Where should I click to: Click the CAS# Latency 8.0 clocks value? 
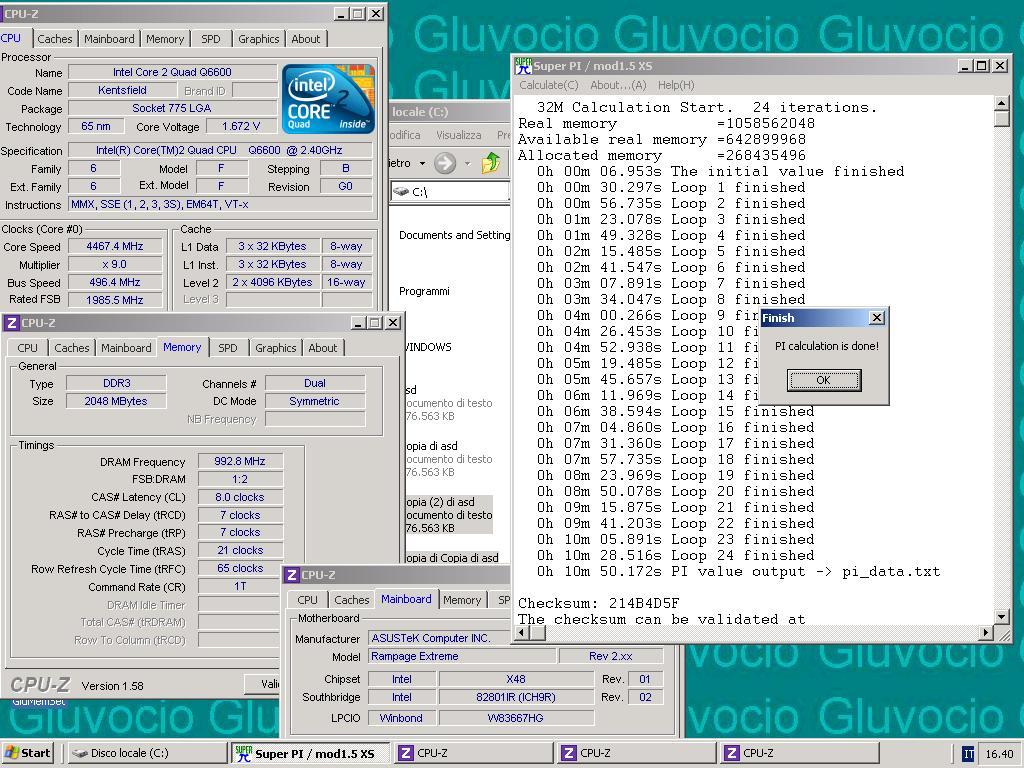click(240, 497)
